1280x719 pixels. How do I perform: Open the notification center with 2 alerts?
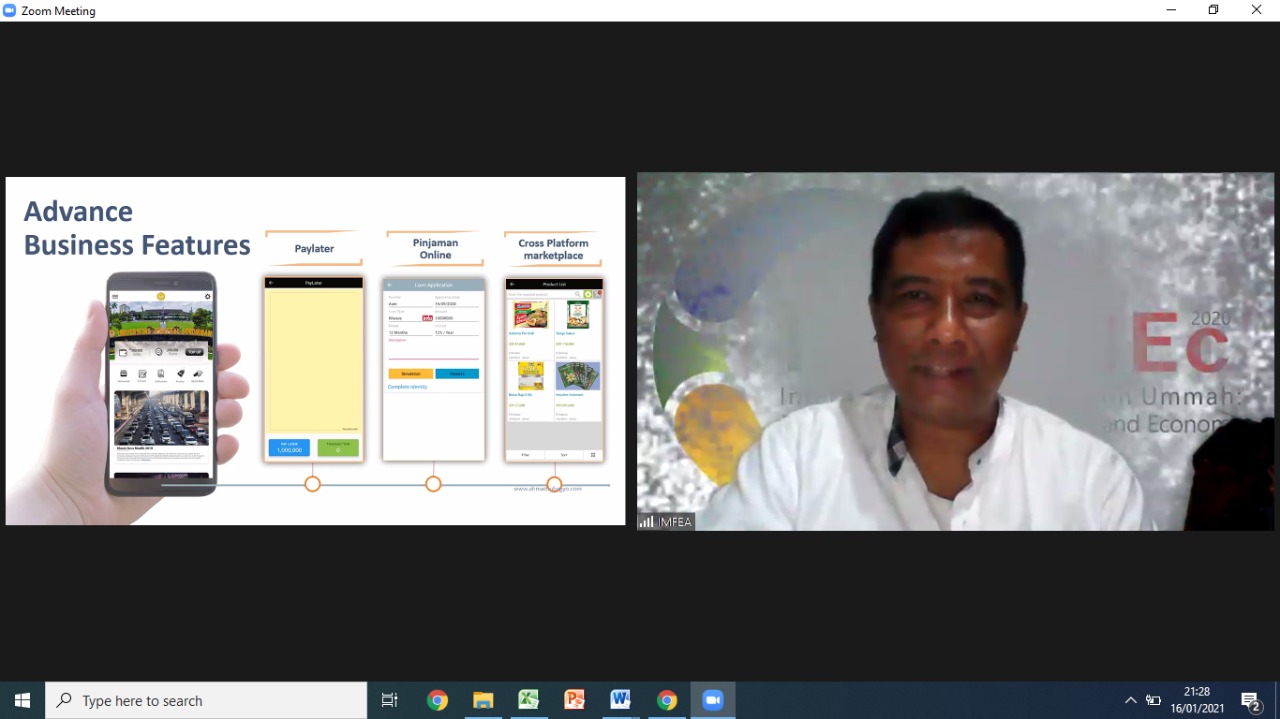tap(1250, 700)
